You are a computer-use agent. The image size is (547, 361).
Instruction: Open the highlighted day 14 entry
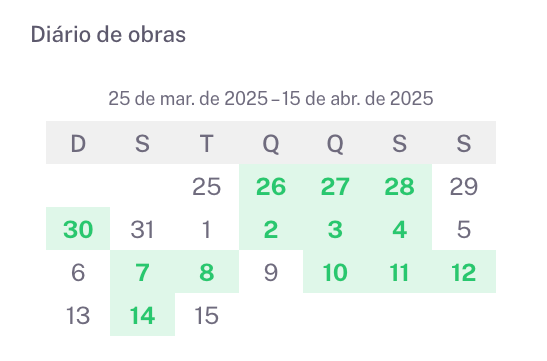pos(142,315)
